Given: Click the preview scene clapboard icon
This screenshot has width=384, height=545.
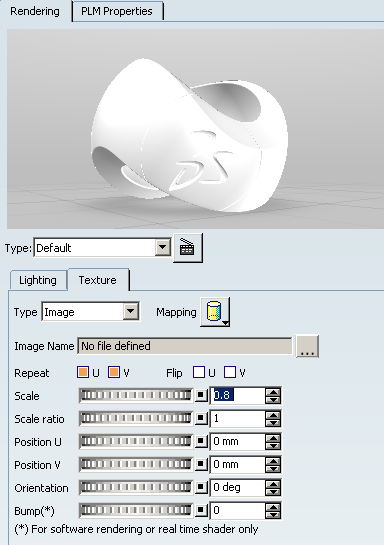Looking at the screenshot, I should click(188, 248).
